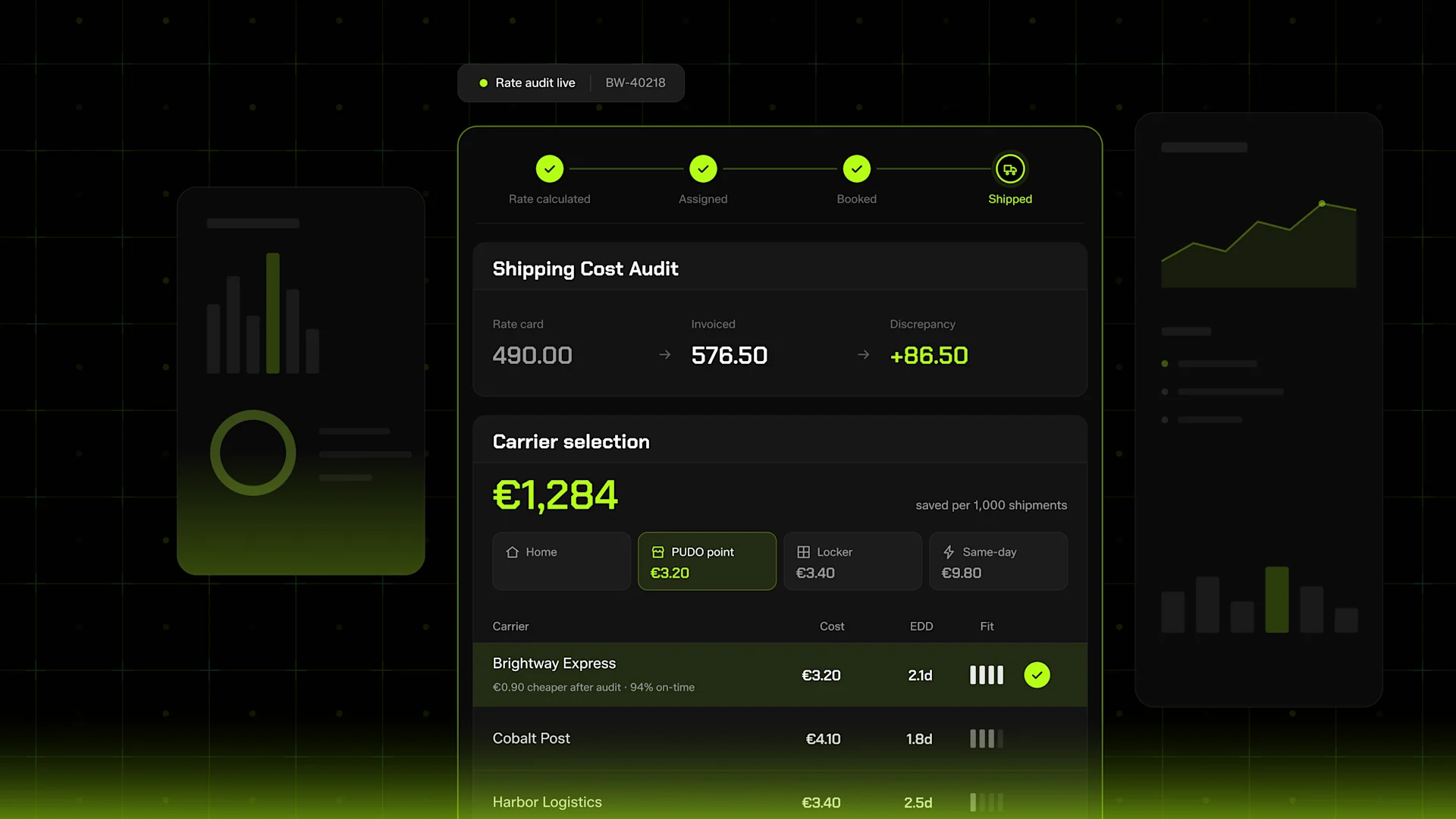Click the tall green bar in left card
Viewport: 1456px width, 819px height.
click(x=273, y=313)
